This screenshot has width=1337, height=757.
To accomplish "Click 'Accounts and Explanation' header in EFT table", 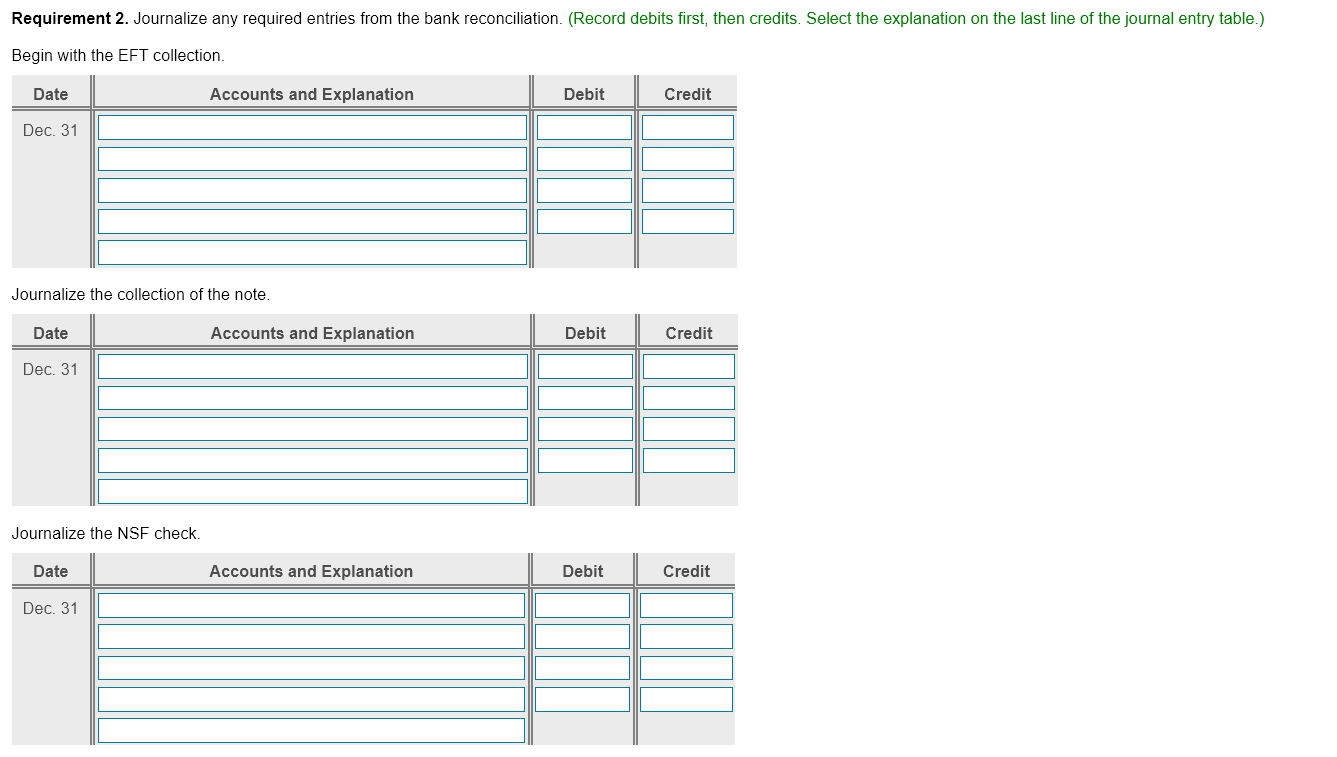I will click(x=312, y=94).
